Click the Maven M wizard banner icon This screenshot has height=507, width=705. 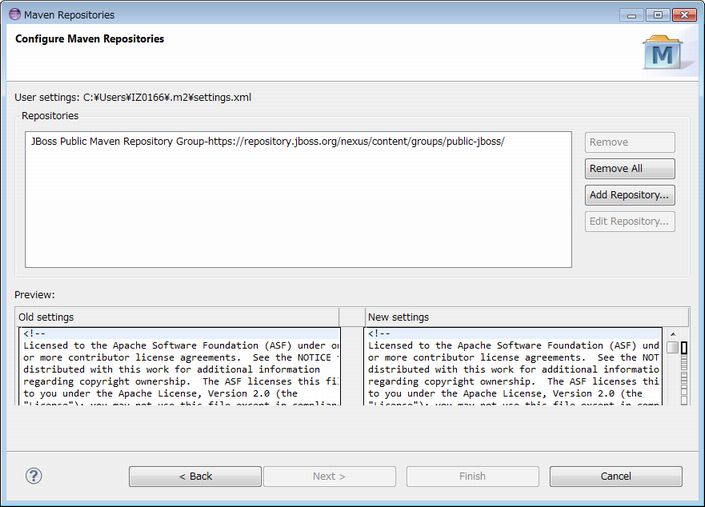[663, 53]
